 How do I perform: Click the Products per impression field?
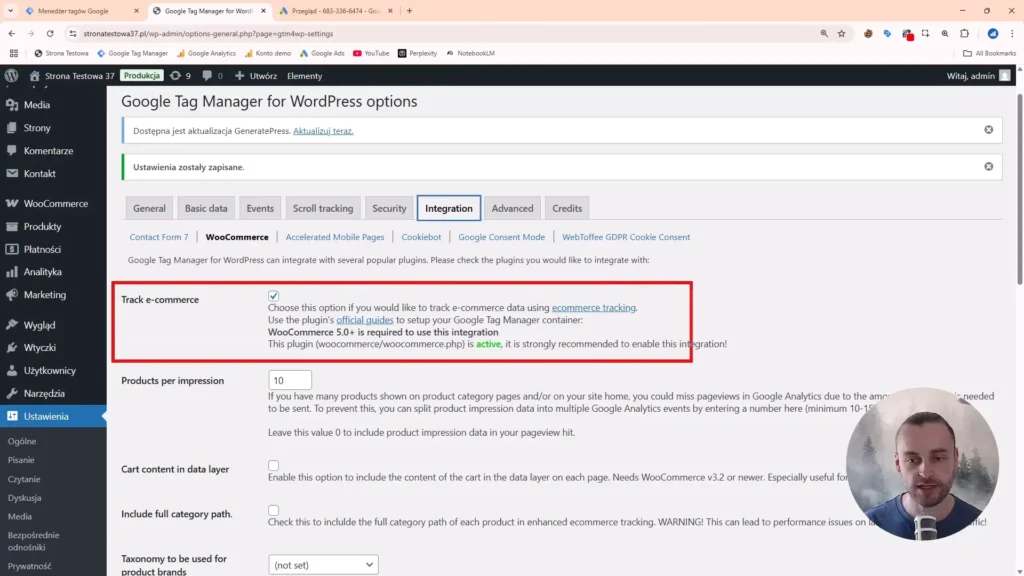click(x=290, y=380)
